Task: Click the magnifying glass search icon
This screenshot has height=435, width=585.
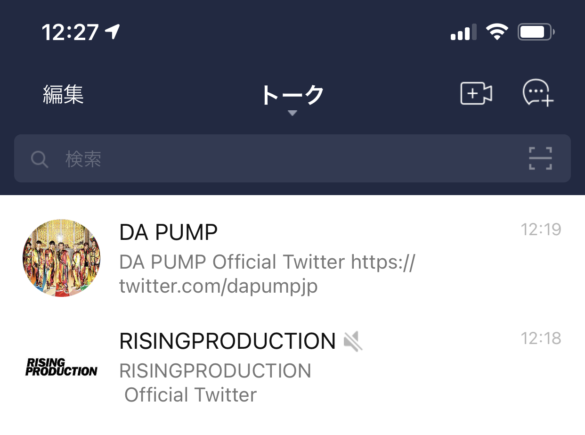Action: click(40, 159)
